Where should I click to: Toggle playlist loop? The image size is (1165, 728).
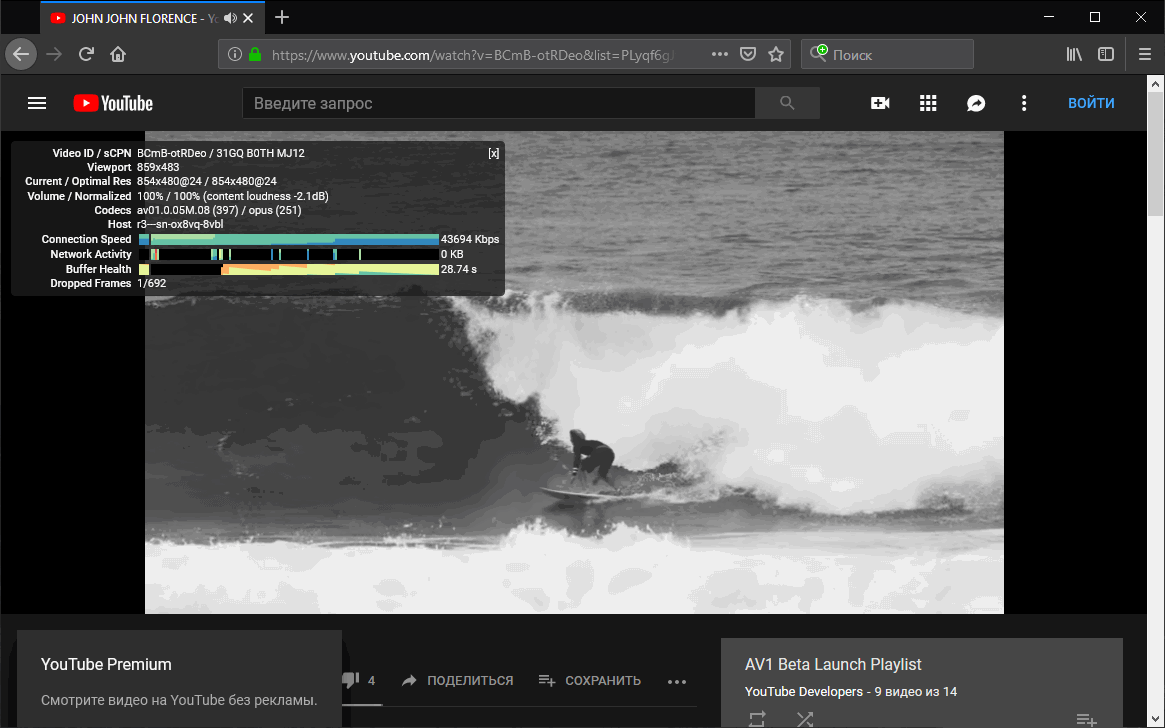[757, 718]
